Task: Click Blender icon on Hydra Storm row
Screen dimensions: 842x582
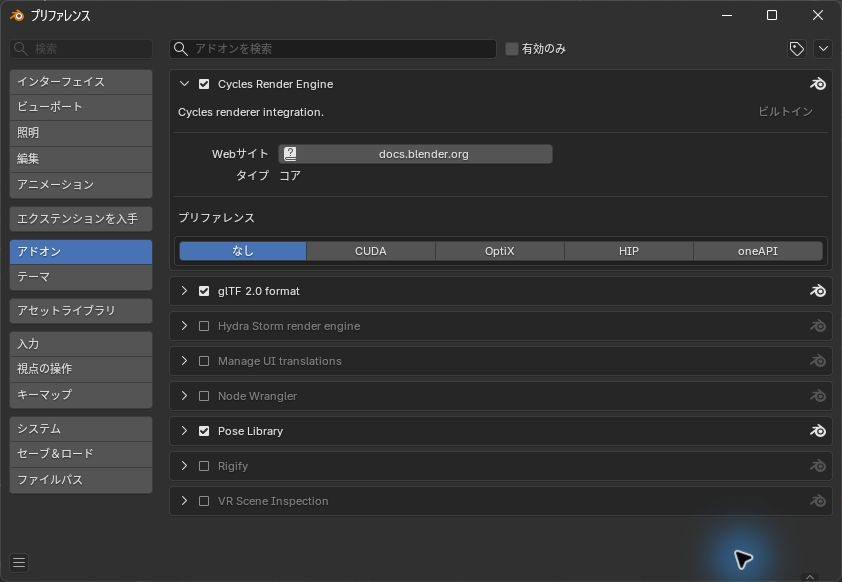Action: [817, 326]
